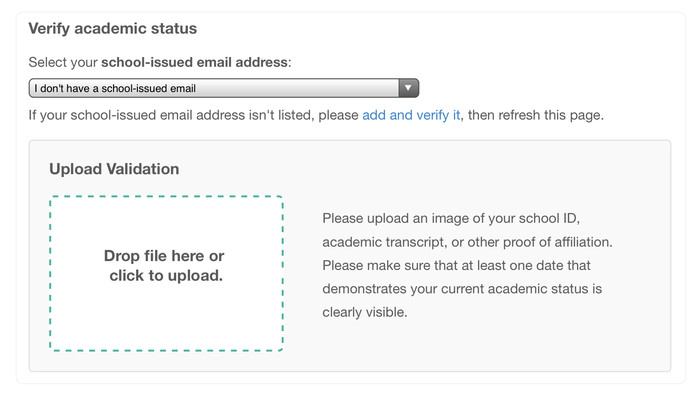The height and width of the screenshot is (397, 700).
Task: Click the dashed drop zone to upload a file
Action: click(x=166, y=273)
